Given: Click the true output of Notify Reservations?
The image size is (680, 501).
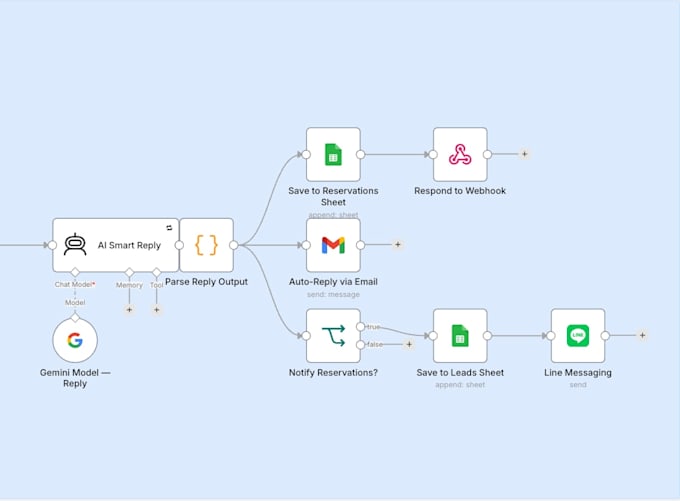Looking at the screenshot, I should pyautogui.click(x=360, y=327).
